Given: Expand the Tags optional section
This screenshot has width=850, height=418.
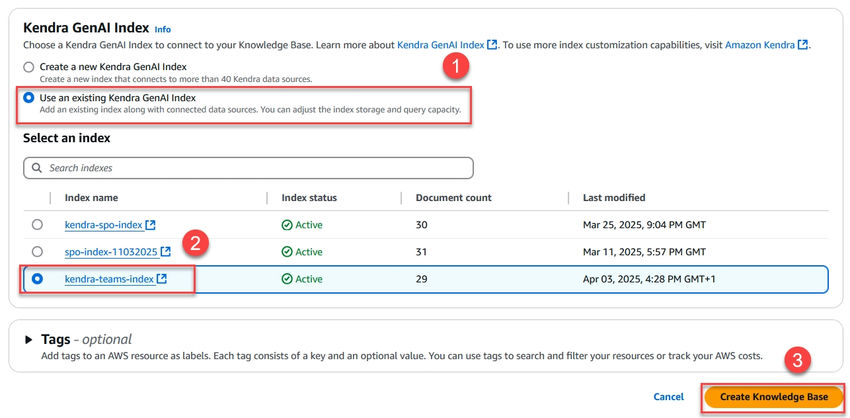Looking at the screenshot, I should click(x=28, y=340).
